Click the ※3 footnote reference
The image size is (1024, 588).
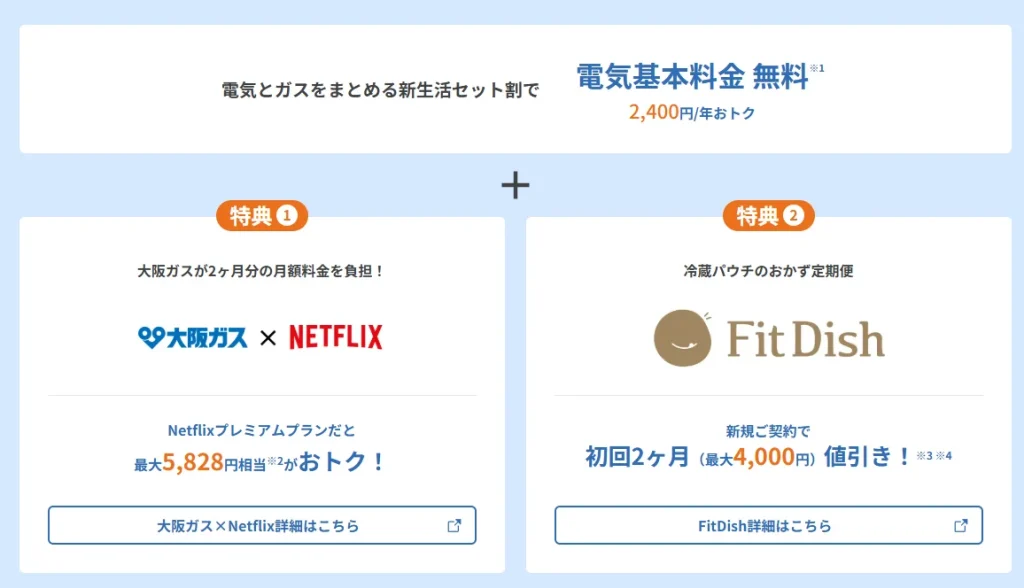923,453
